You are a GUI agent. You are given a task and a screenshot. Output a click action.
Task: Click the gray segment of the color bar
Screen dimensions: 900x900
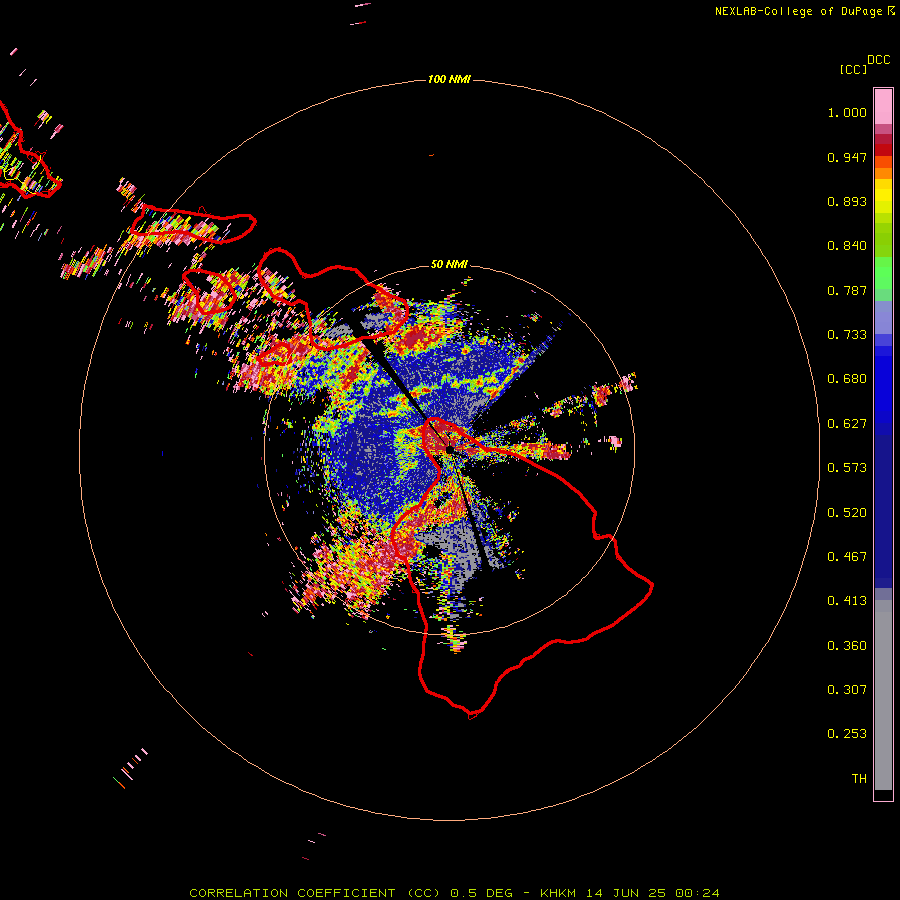click(x=883, y=695)
